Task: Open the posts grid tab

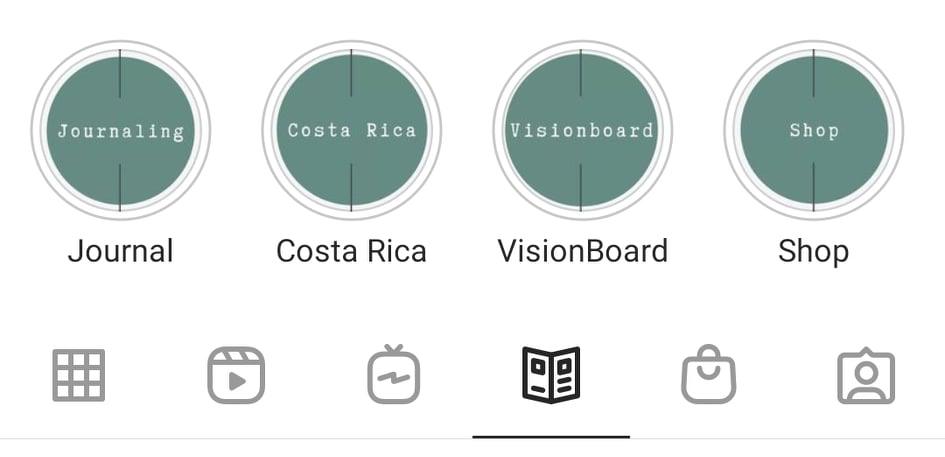Action: pos(79,375)
